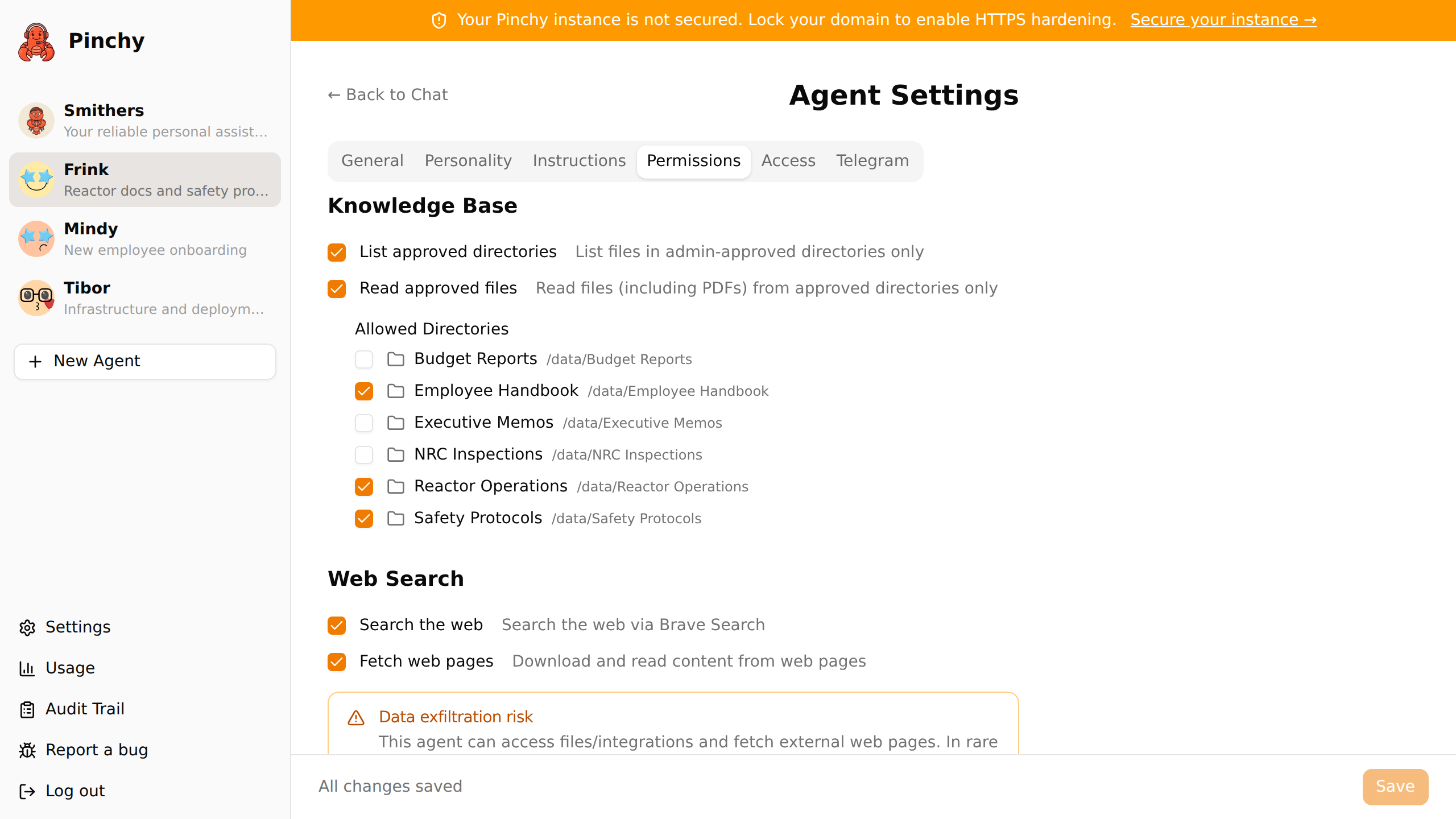Create a New Agent

point(145,361)
